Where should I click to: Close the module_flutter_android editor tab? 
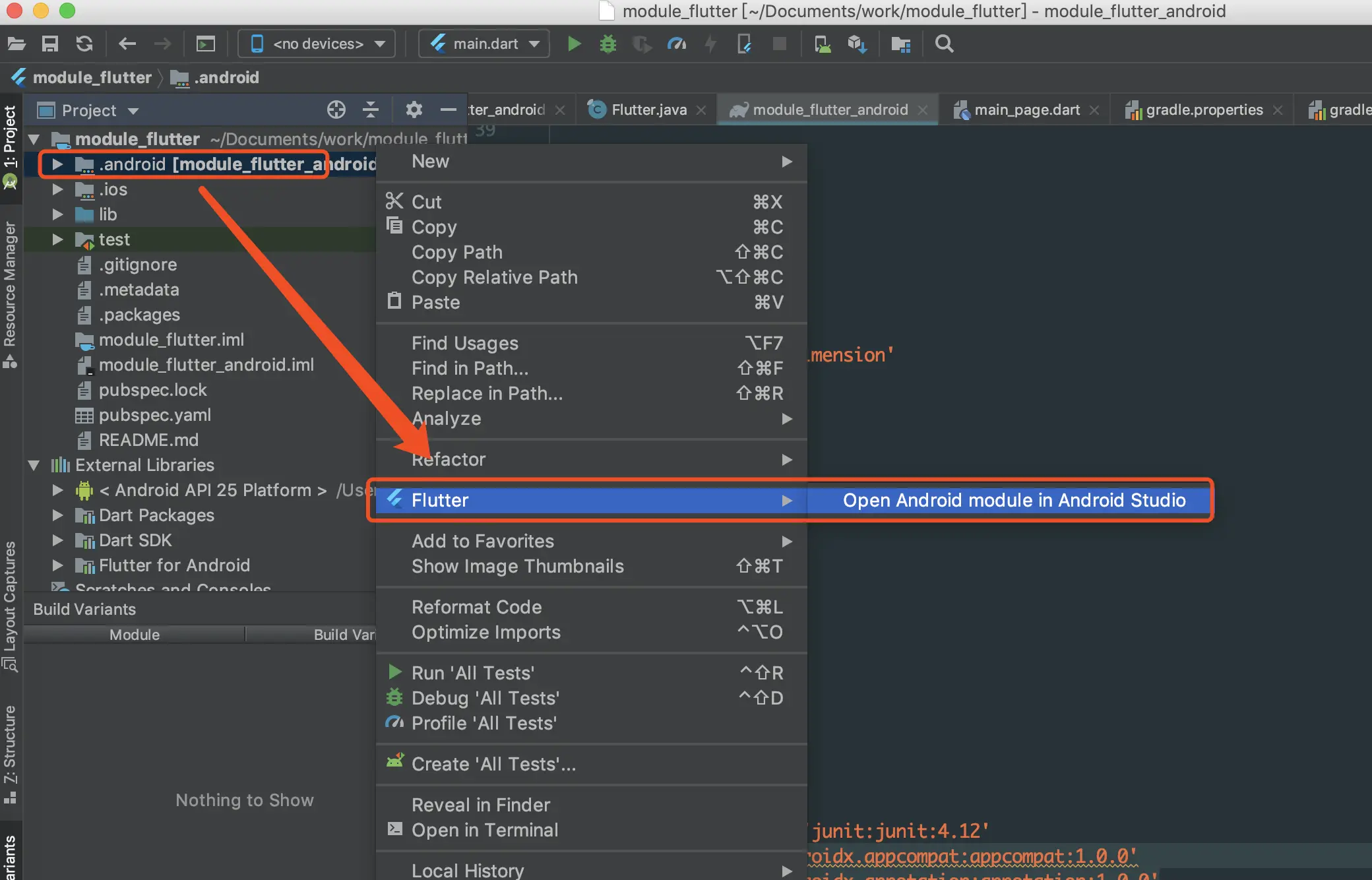point(923,110)
